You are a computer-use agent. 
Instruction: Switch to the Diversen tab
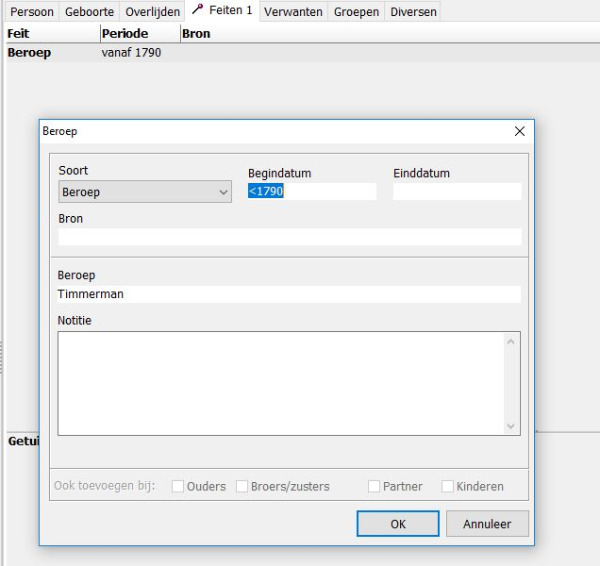coord(413,11)
